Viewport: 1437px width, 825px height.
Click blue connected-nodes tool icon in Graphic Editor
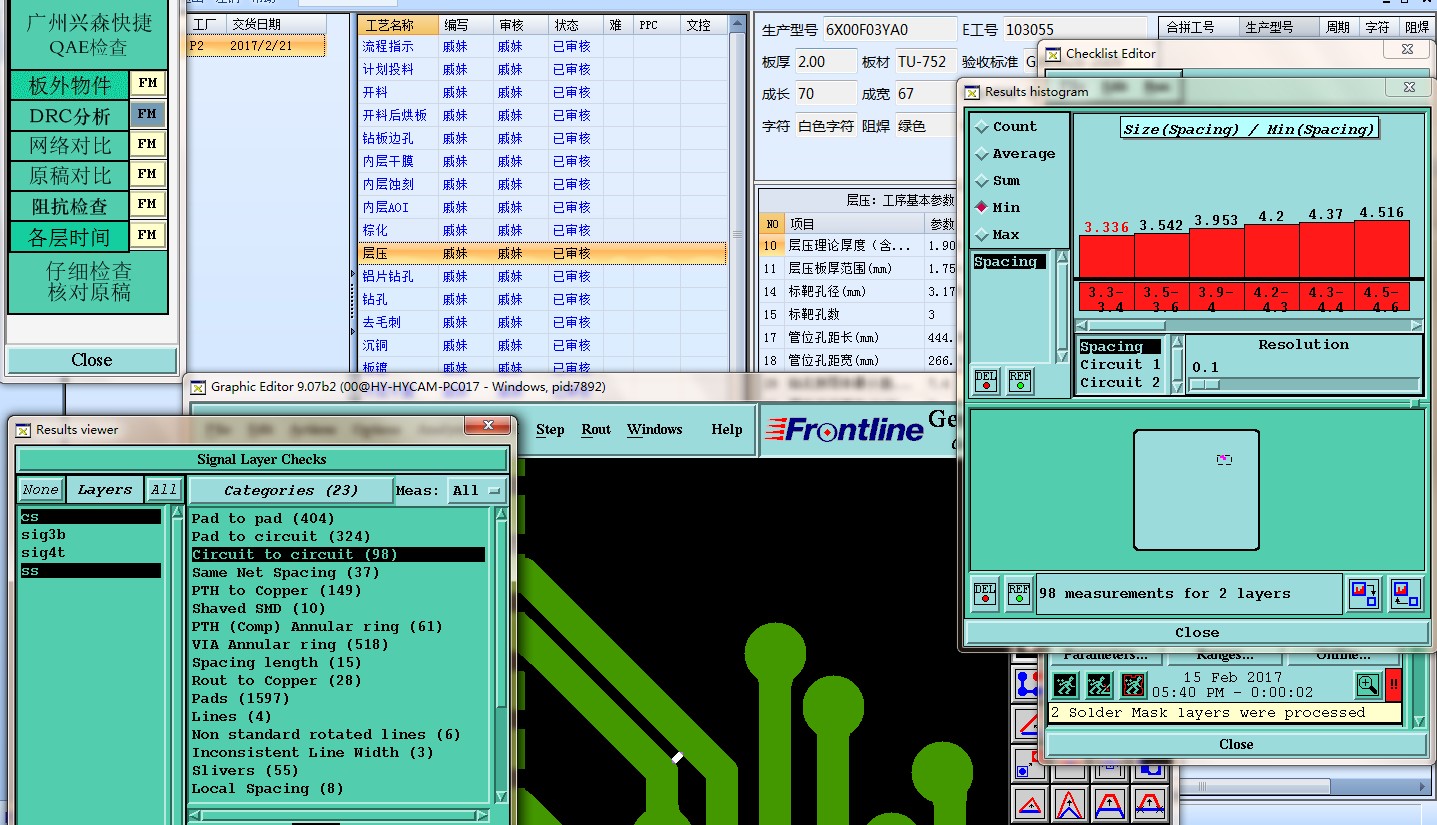(x=1027, y=685)
